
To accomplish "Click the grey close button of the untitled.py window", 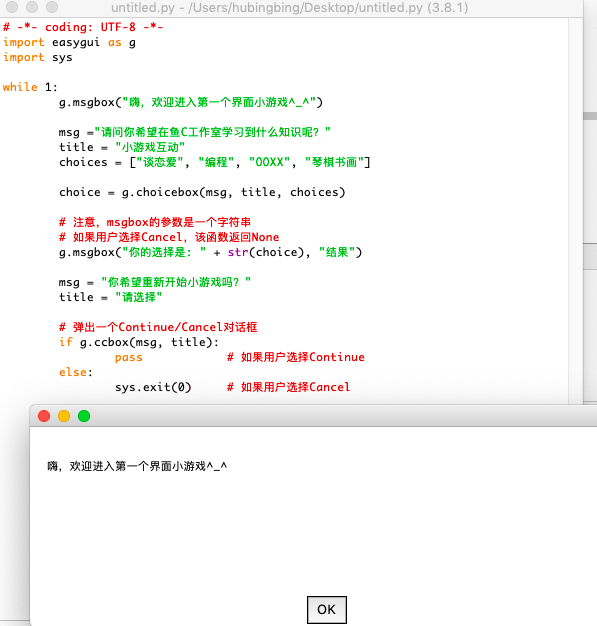I will point(12,7).
